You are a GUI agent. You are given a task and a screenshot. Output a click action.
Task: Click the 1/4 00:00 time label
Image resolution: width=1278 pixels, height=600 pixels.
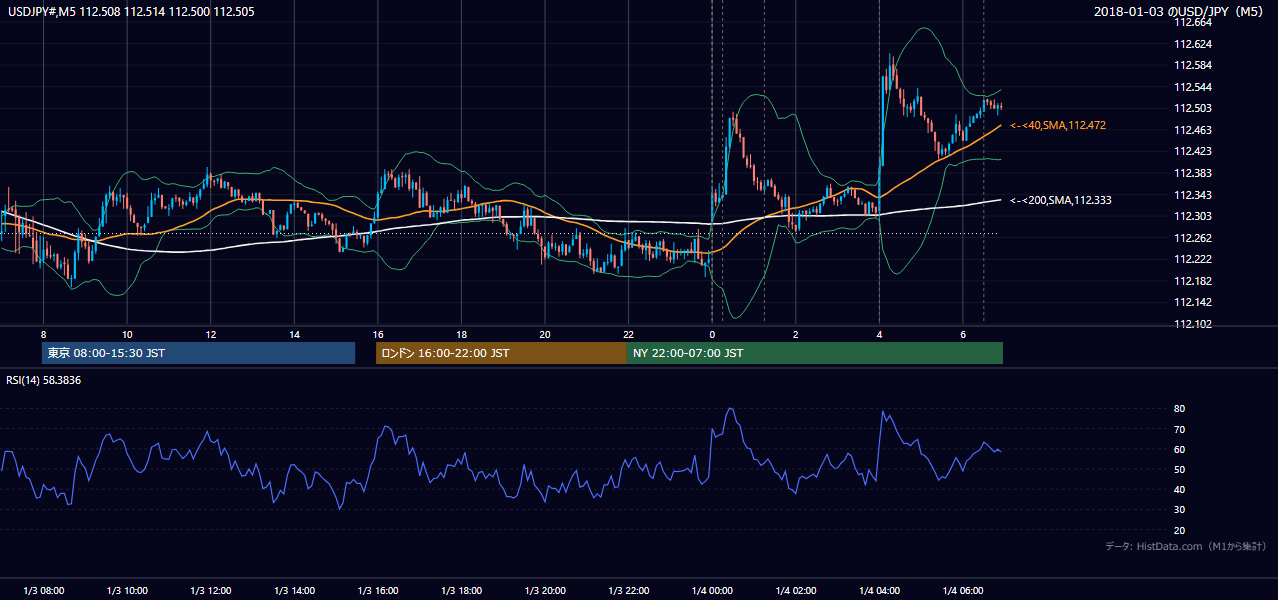tap(712, 591)
